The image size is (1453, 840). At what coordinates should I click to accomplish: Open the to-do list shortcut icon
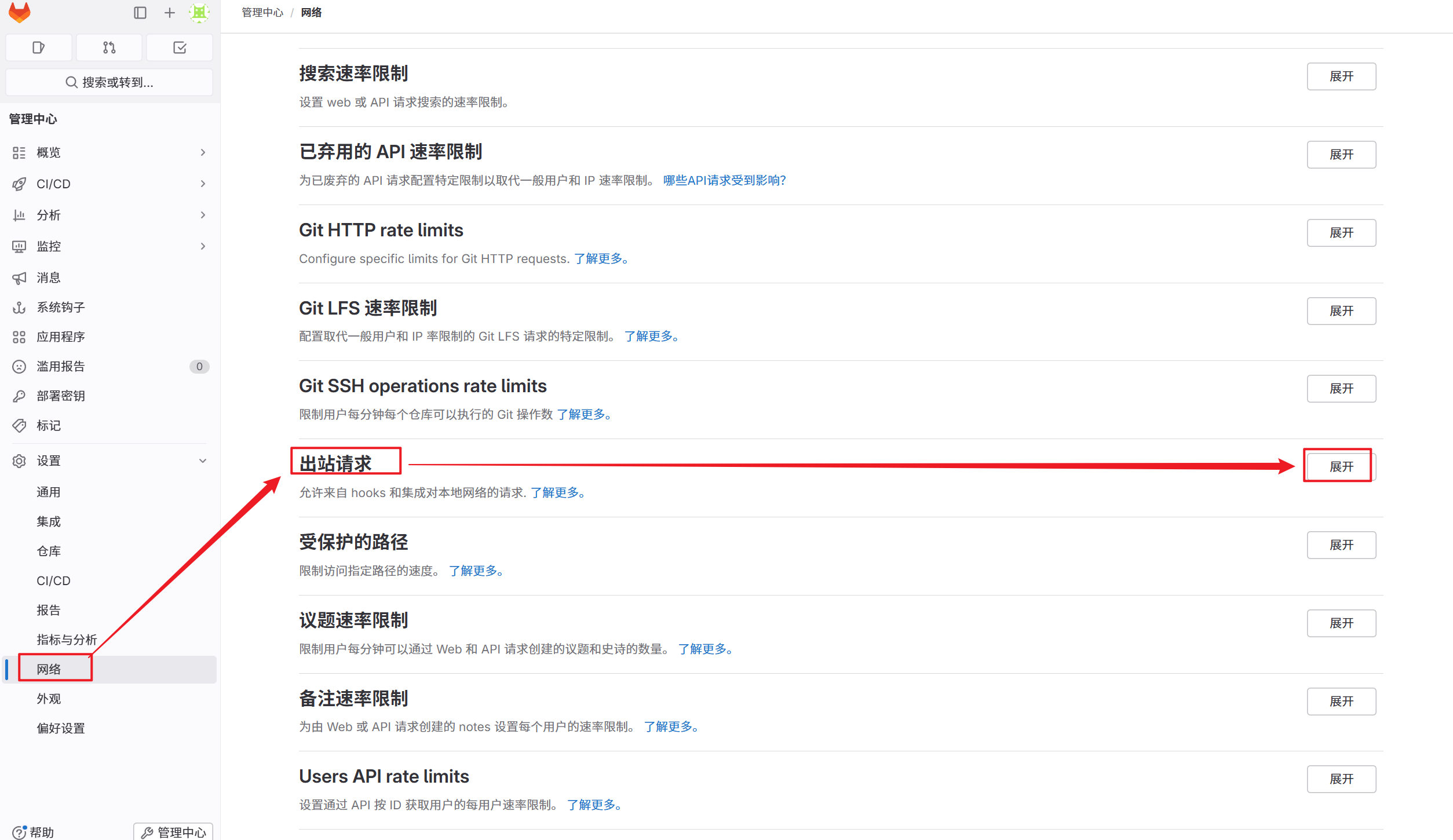tap(180, 48)
